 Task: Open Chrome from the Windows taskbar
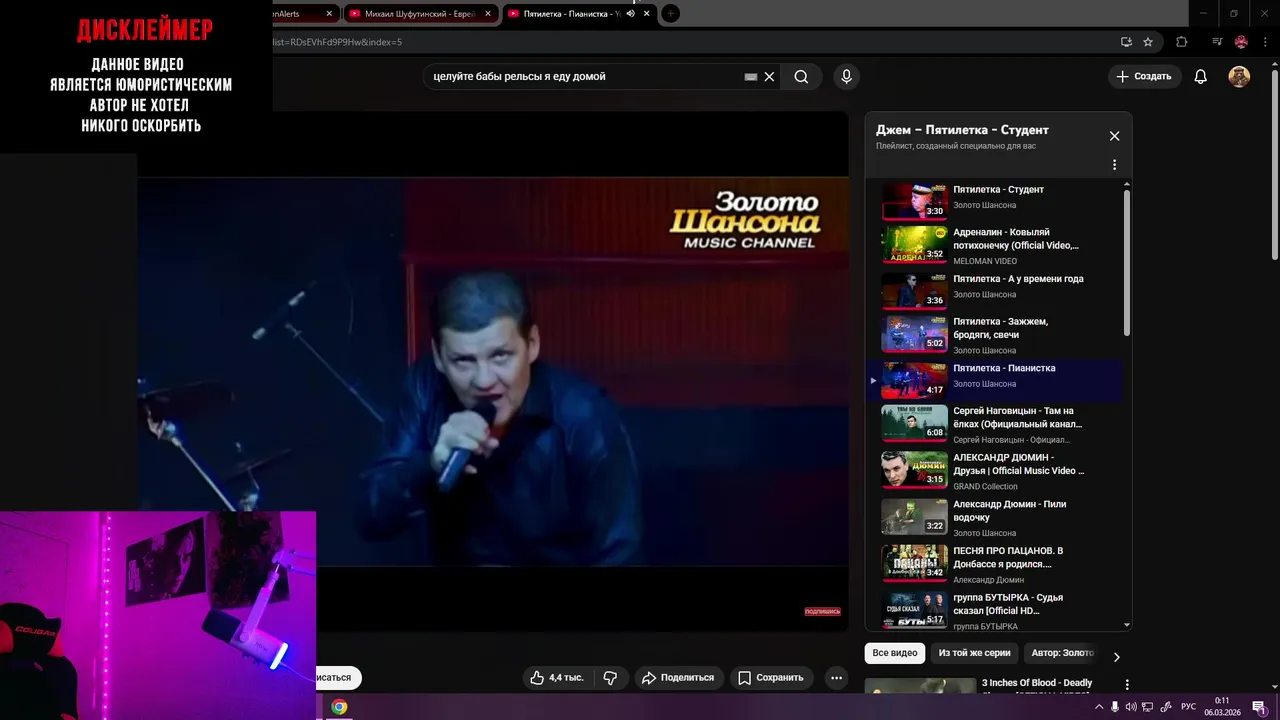339,707
